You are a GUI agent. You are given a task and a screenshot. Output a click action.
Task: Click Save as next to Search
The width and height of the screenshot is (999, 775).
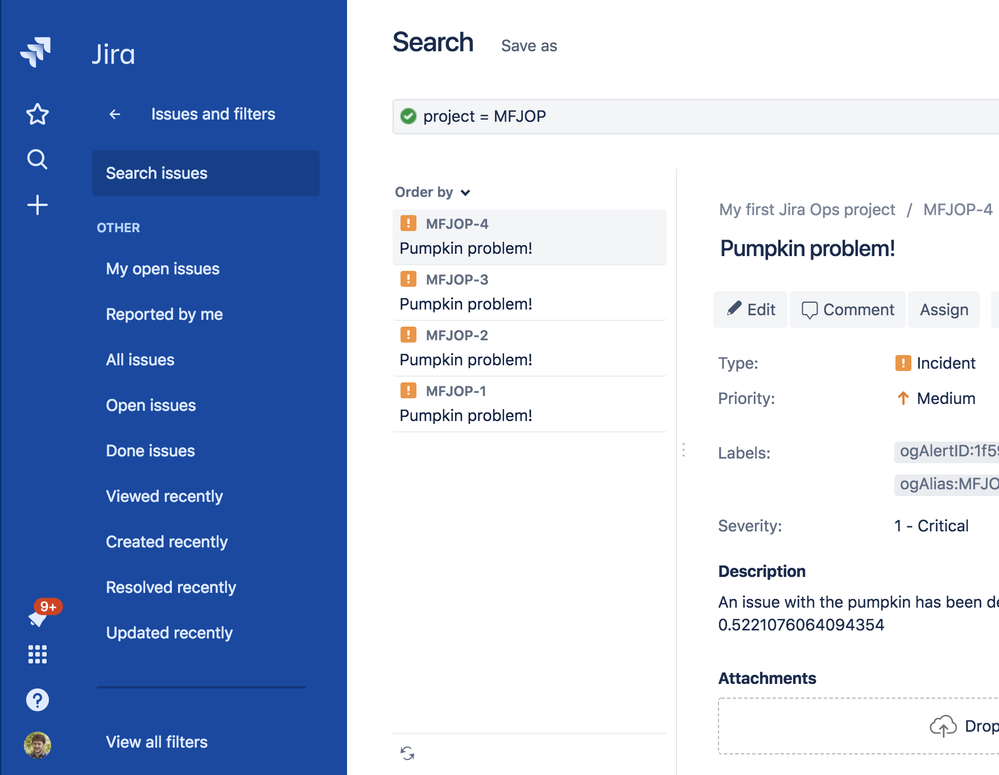pyautogui.click(x=529, y=46)
